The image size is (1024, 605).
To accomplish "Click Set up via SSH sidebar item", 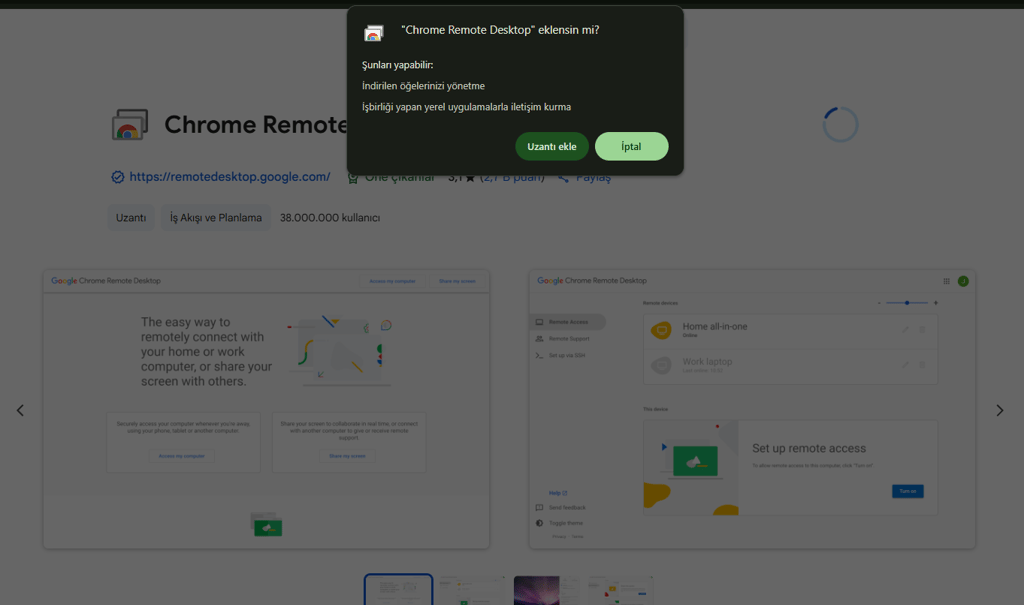I will (560, 355).
